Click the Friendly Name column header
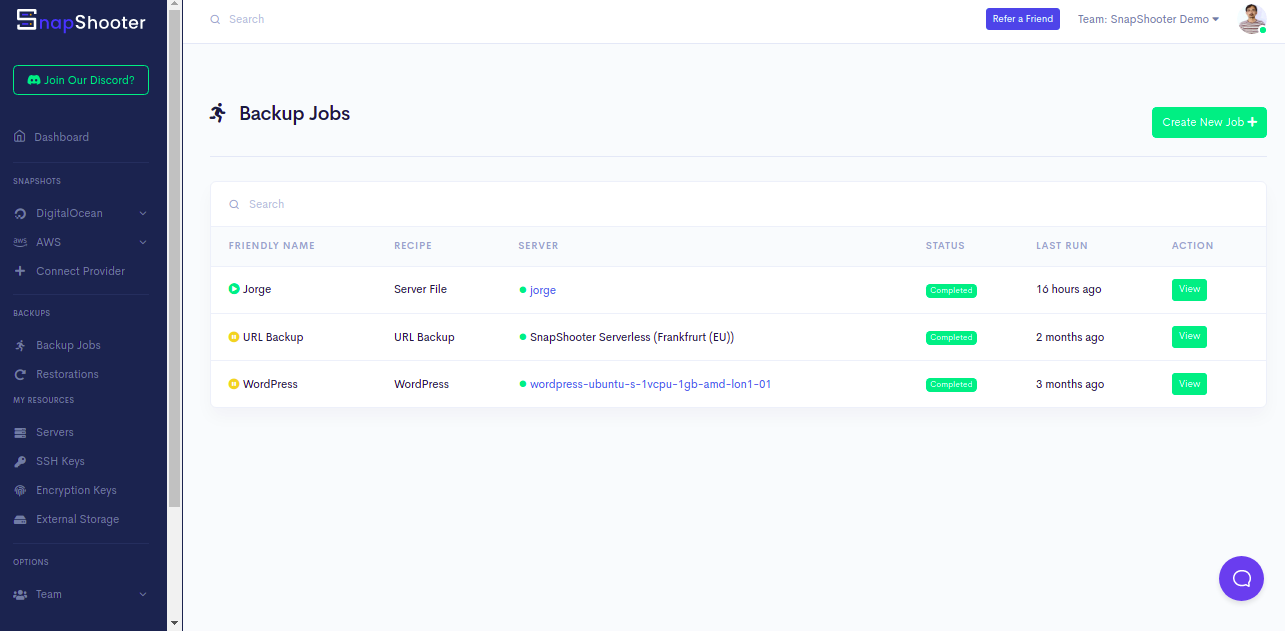 [x=271, y=245]
